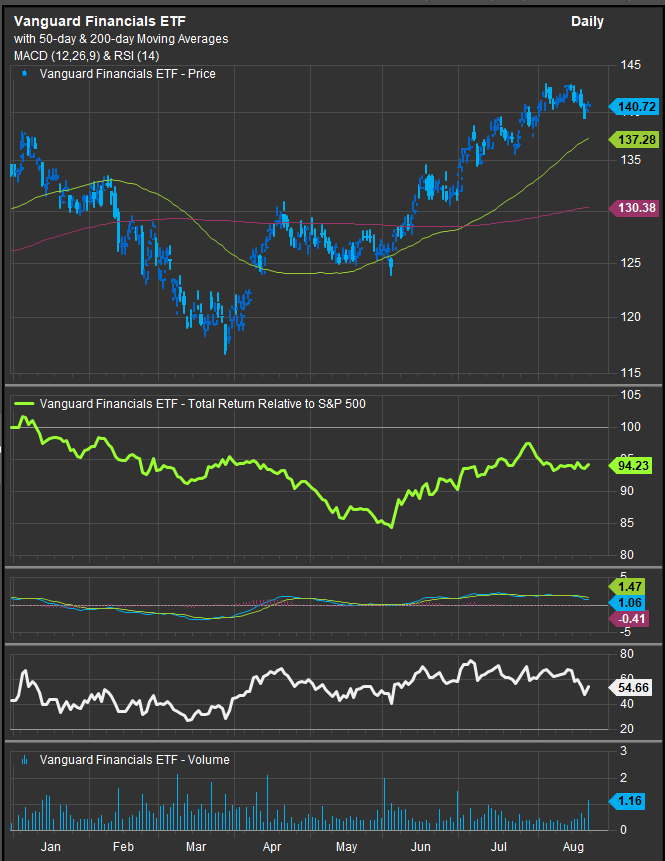Click the May month axis label
This screenshot has width=665, height=861.
coord(346,847)
